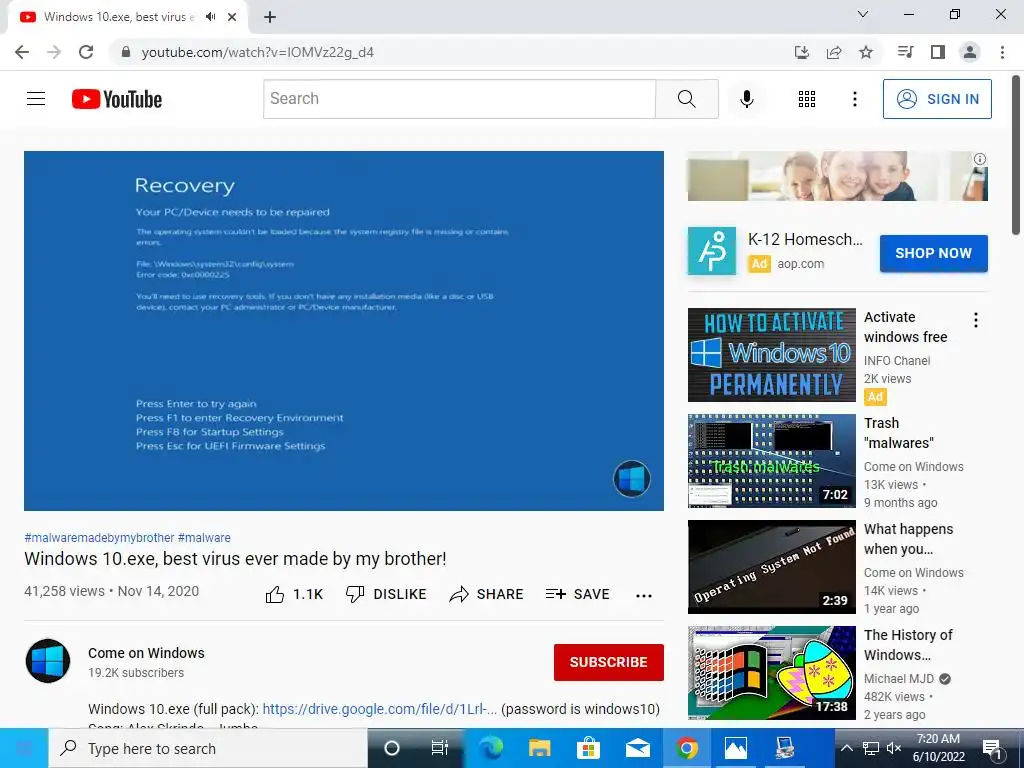Screen dimensions: 1024x768
Task: Click the 'Michael MJD' channel name
Action: 899,679
